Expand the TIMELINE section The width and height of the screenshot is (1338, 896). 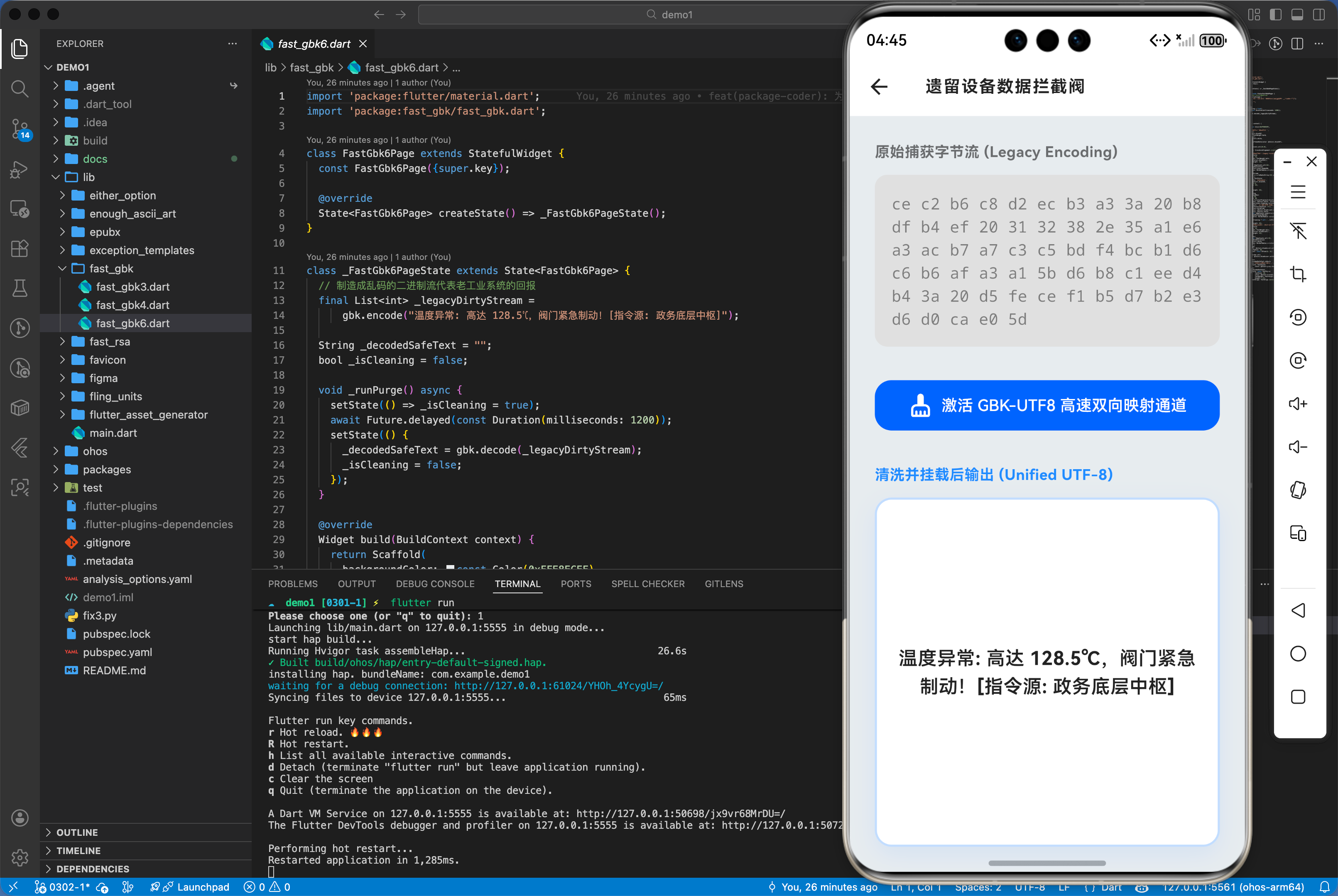click(79, 850)
